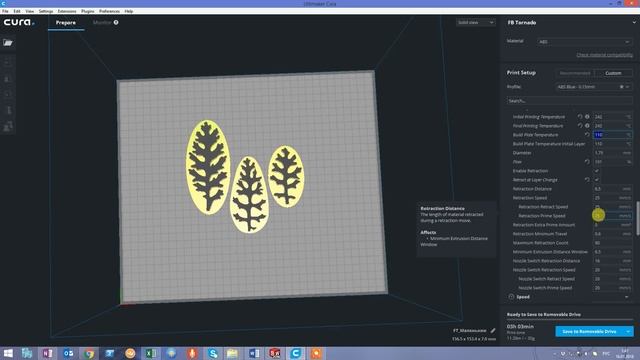Click the Retraction Distance value field

(x=612, y=189)
